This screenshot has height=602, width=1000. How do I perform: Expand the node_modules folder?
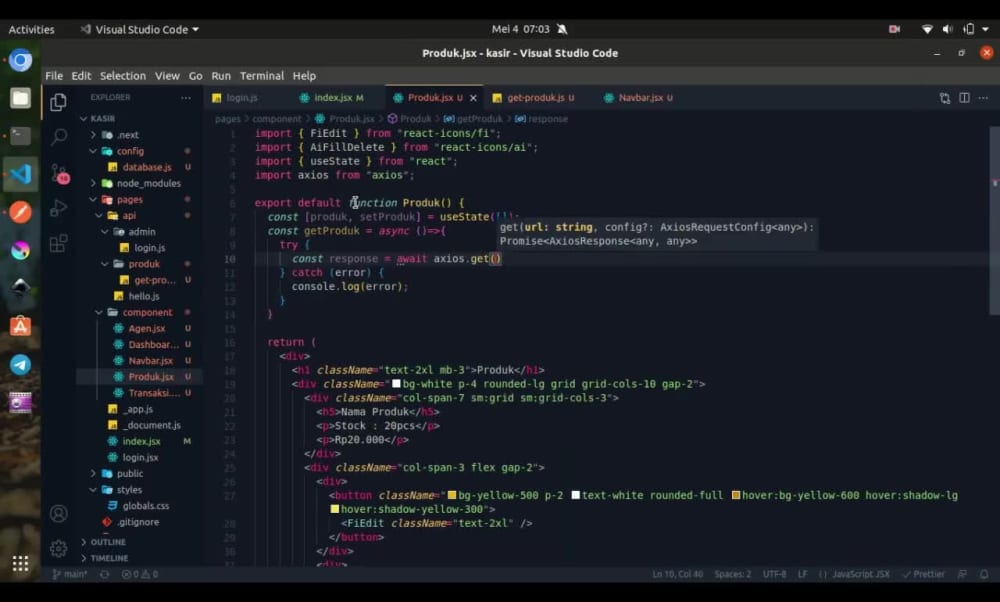click(93, 183)
